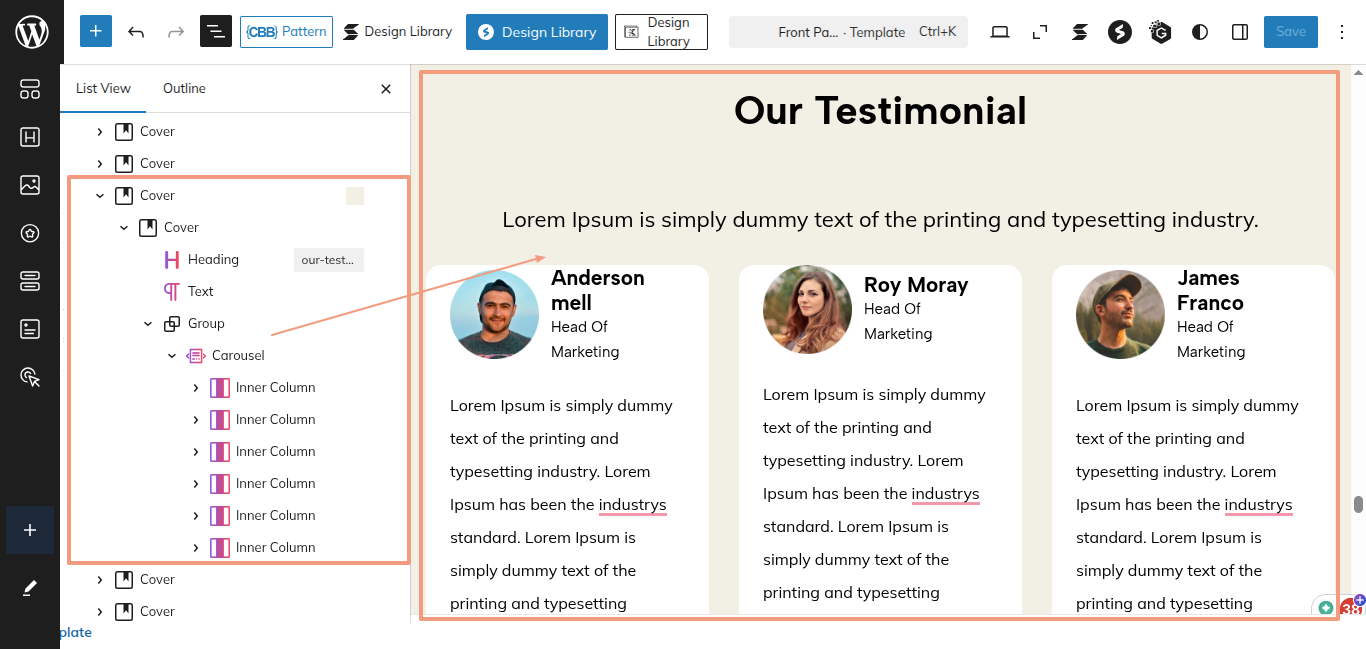Toggle the half-circle Styles icon
This screenshot has width=1366, height=649.
1200,32
